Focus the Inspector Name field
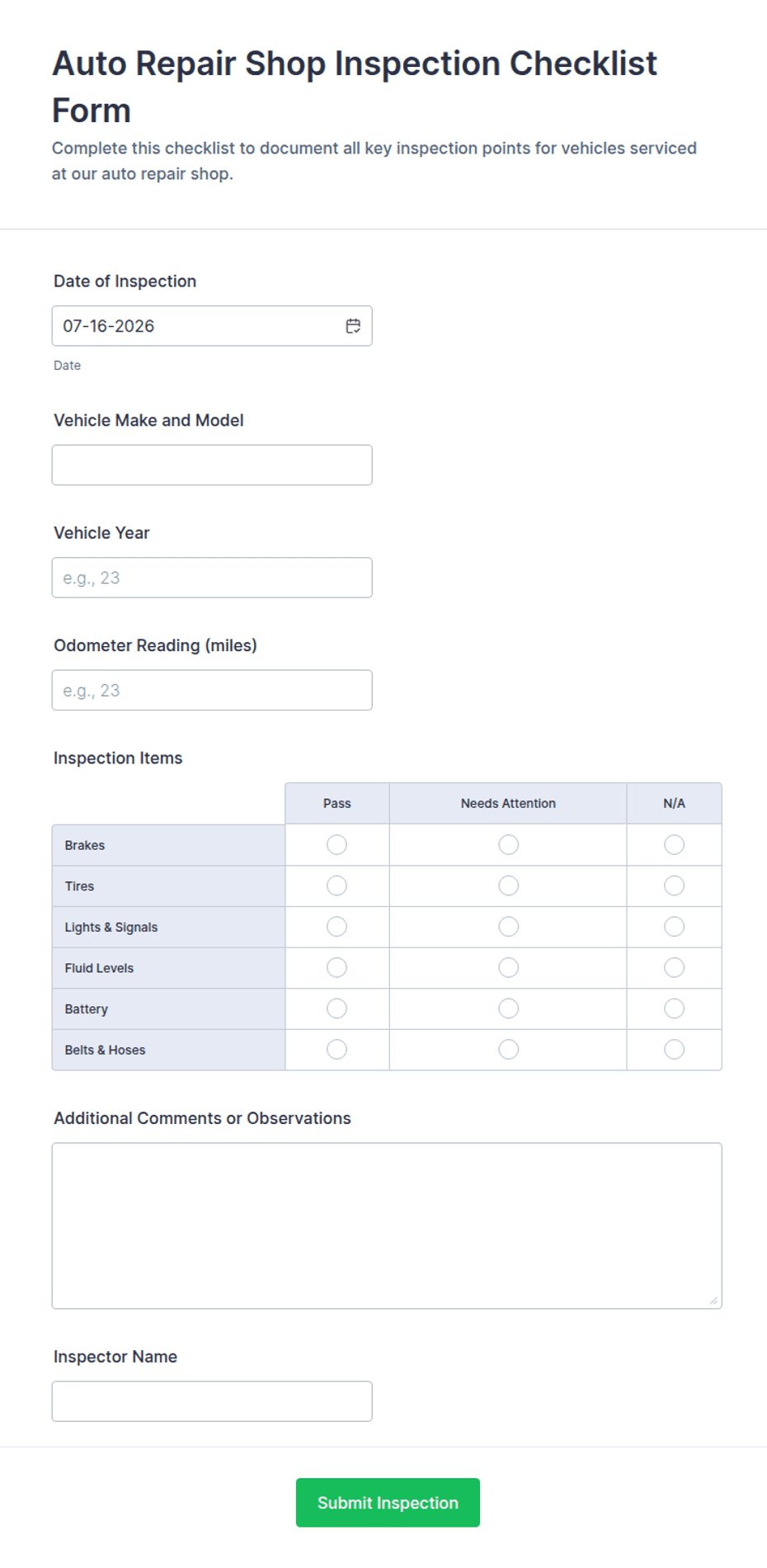Image resolution: width=767 pixels, height=1568 pixels. (x=212, y=1401)
